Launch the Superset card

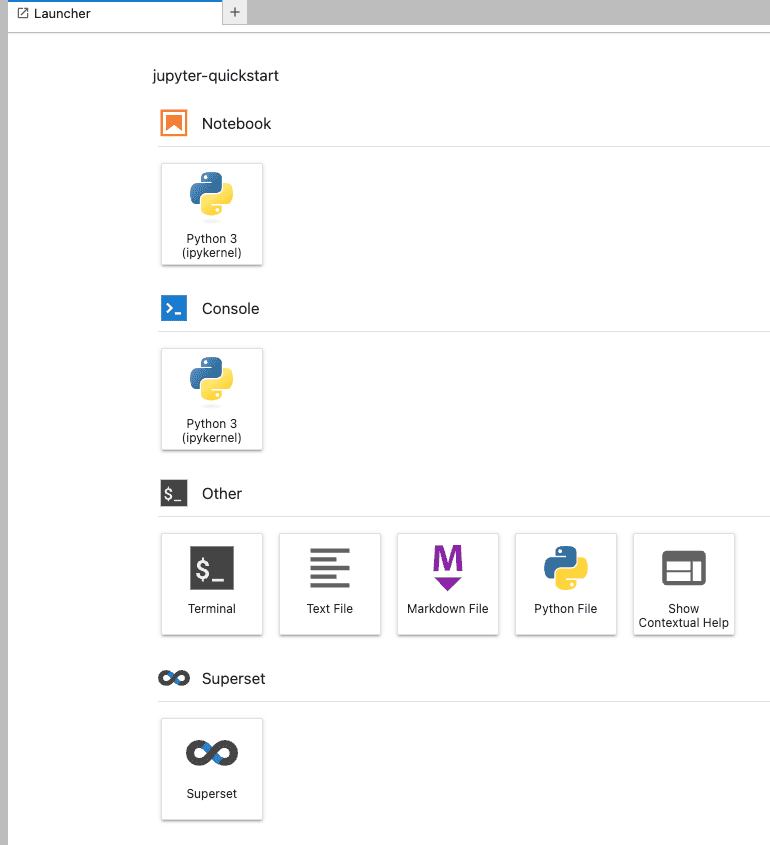(212, 768)
